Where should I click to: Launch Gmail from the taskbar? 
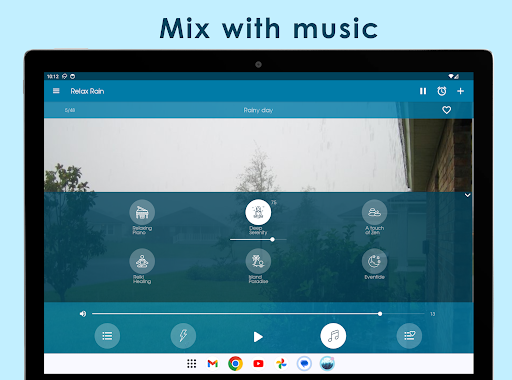[213, 364]
